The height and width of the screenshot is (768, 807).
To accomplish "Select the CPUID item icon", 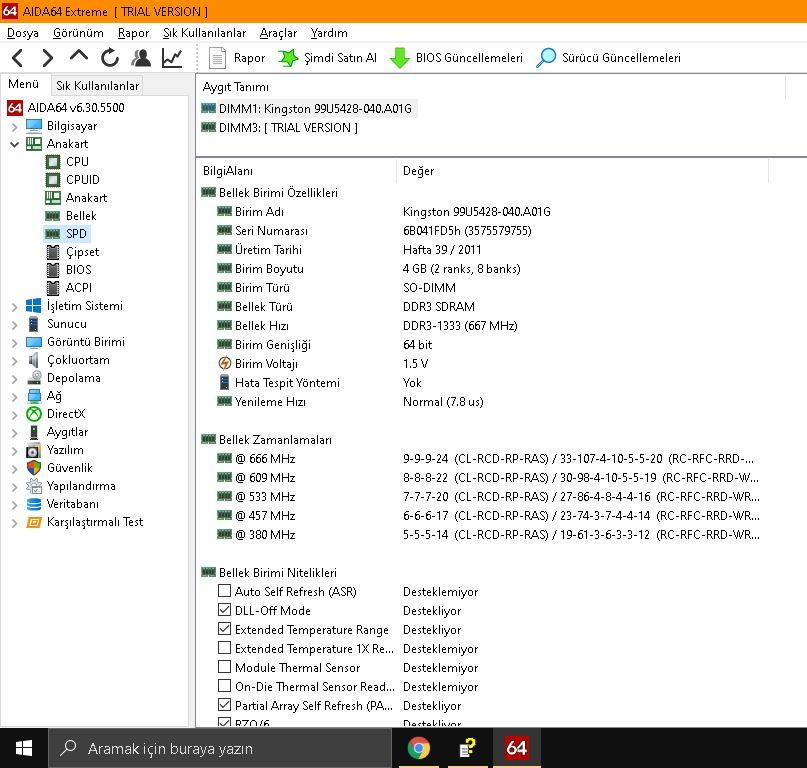I will 52,180.
